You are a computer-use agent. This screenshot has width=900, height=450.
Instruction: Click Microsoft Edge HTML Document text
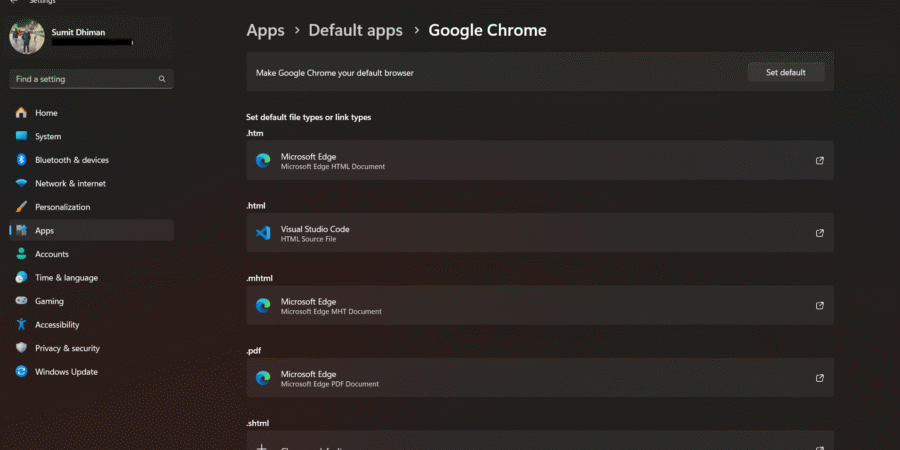tap(332, 167)
